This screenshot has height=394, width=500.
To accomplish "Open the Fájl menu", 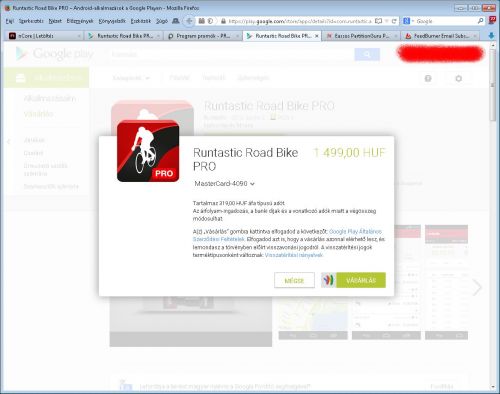I will click(9, 21).
